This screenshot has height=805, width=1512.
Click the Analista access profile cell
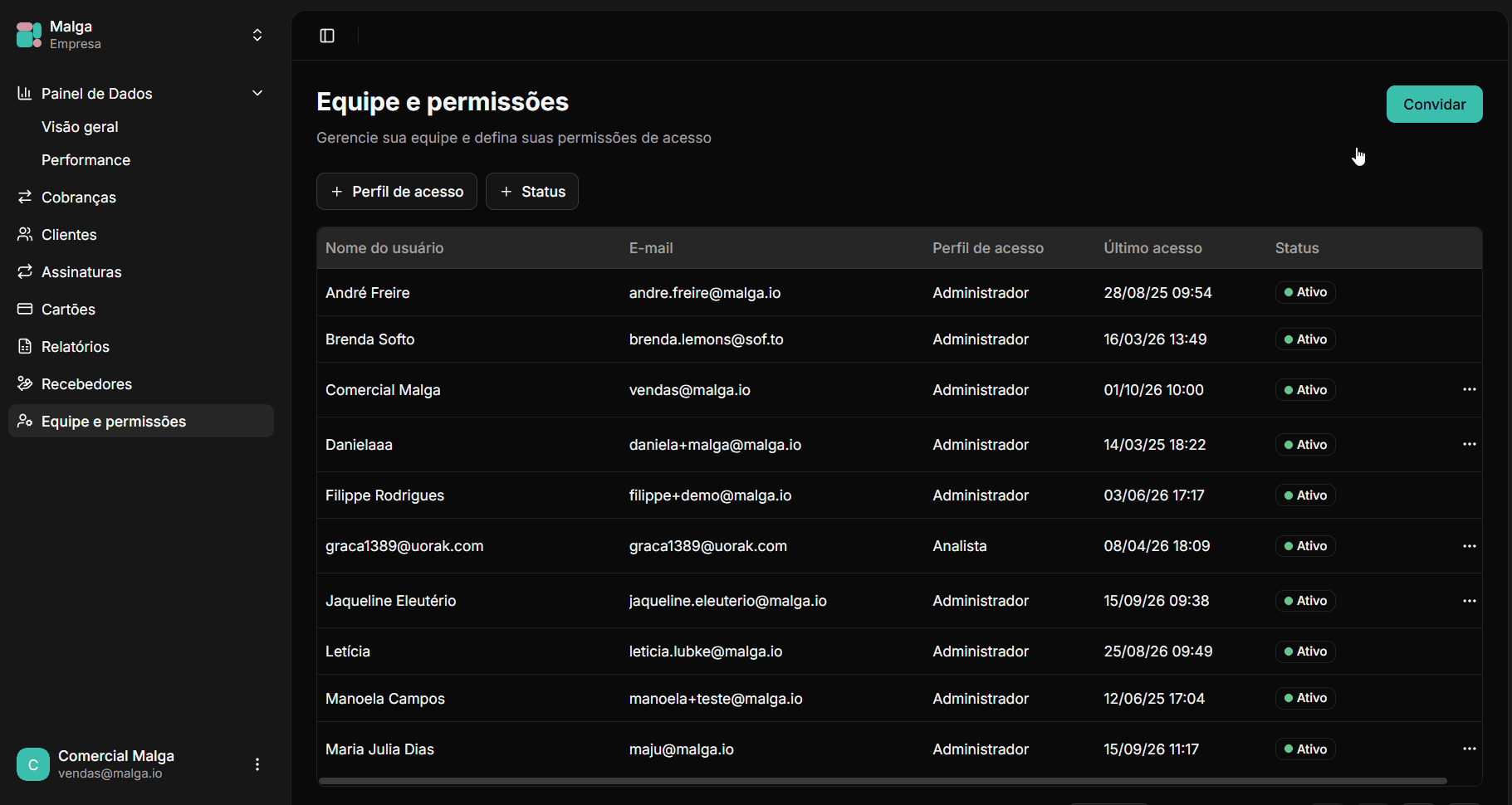pos(960,546)
